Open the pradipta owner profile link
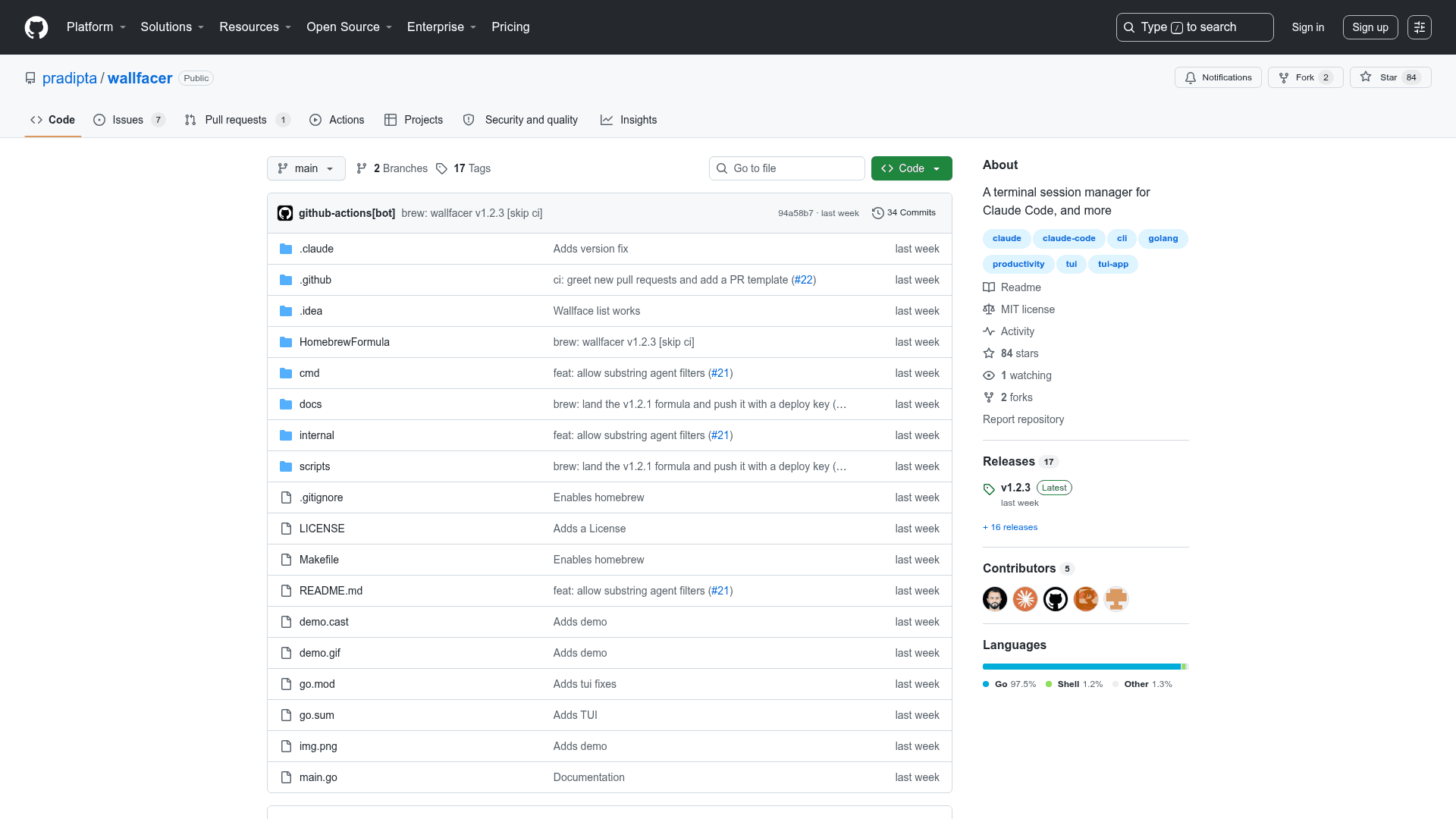1456x819 pixels. tap(70, 78)
